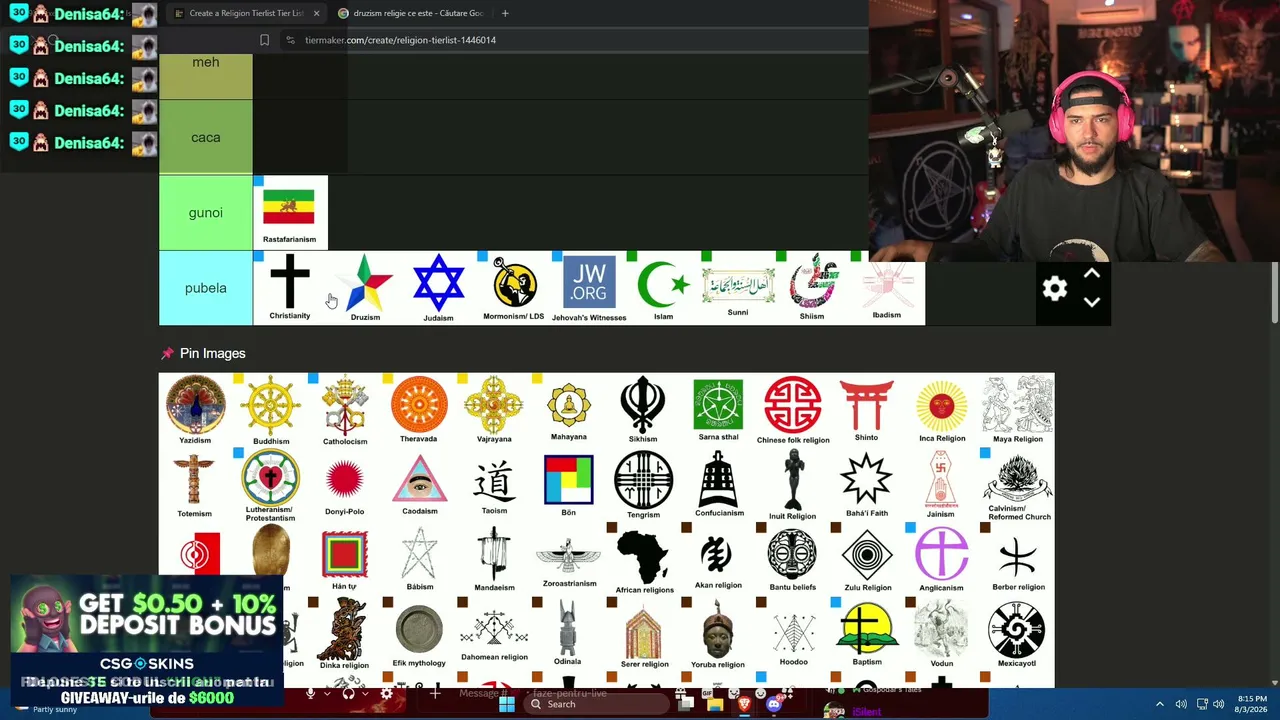Choose the Jehovah's Witnesses JW.ORG tile
The image size is (1280, 720).
pos(589,288)
